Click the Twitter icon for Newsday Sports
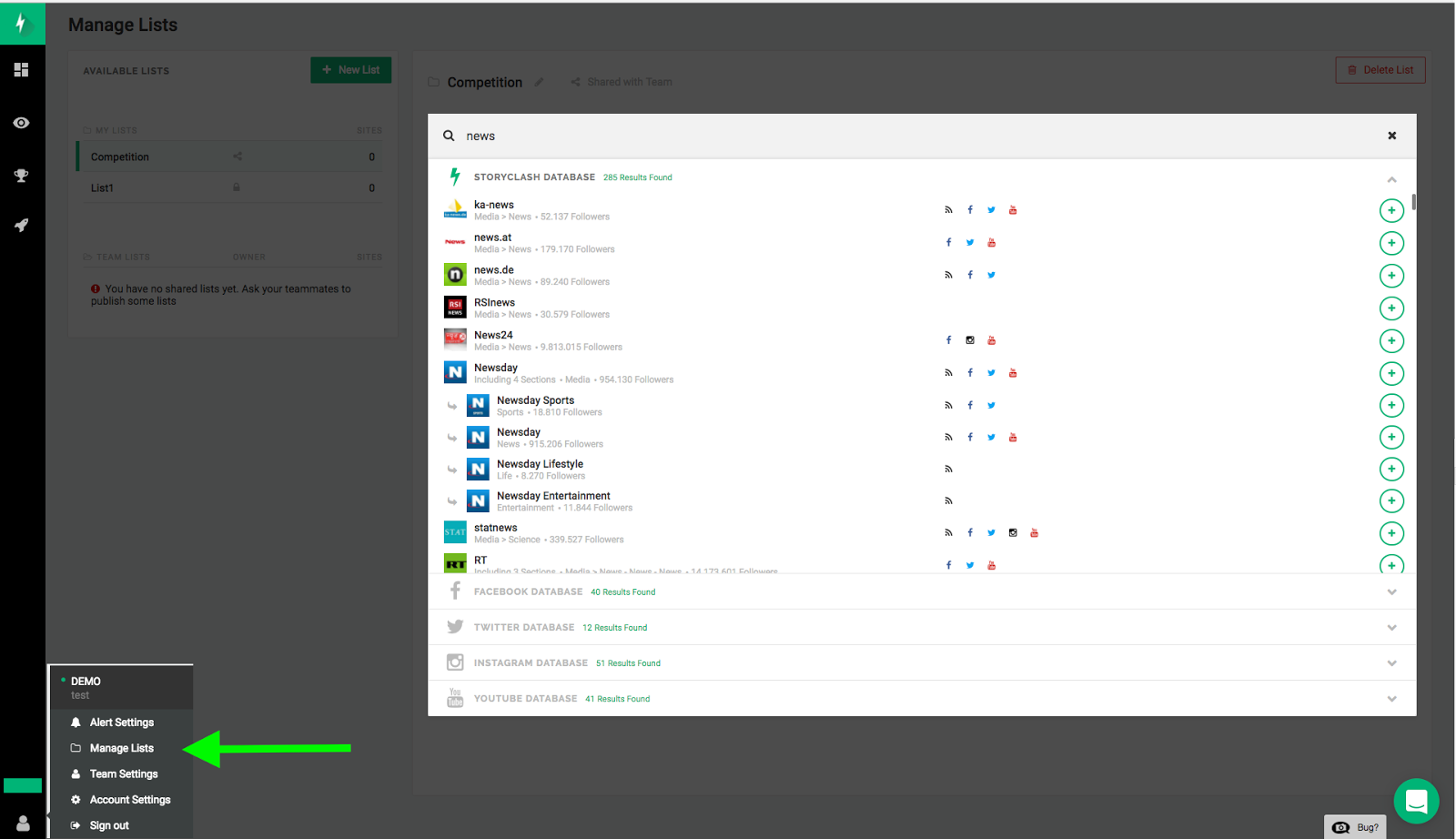Viewport: 1456px width, 839px height. pos(991,405)
